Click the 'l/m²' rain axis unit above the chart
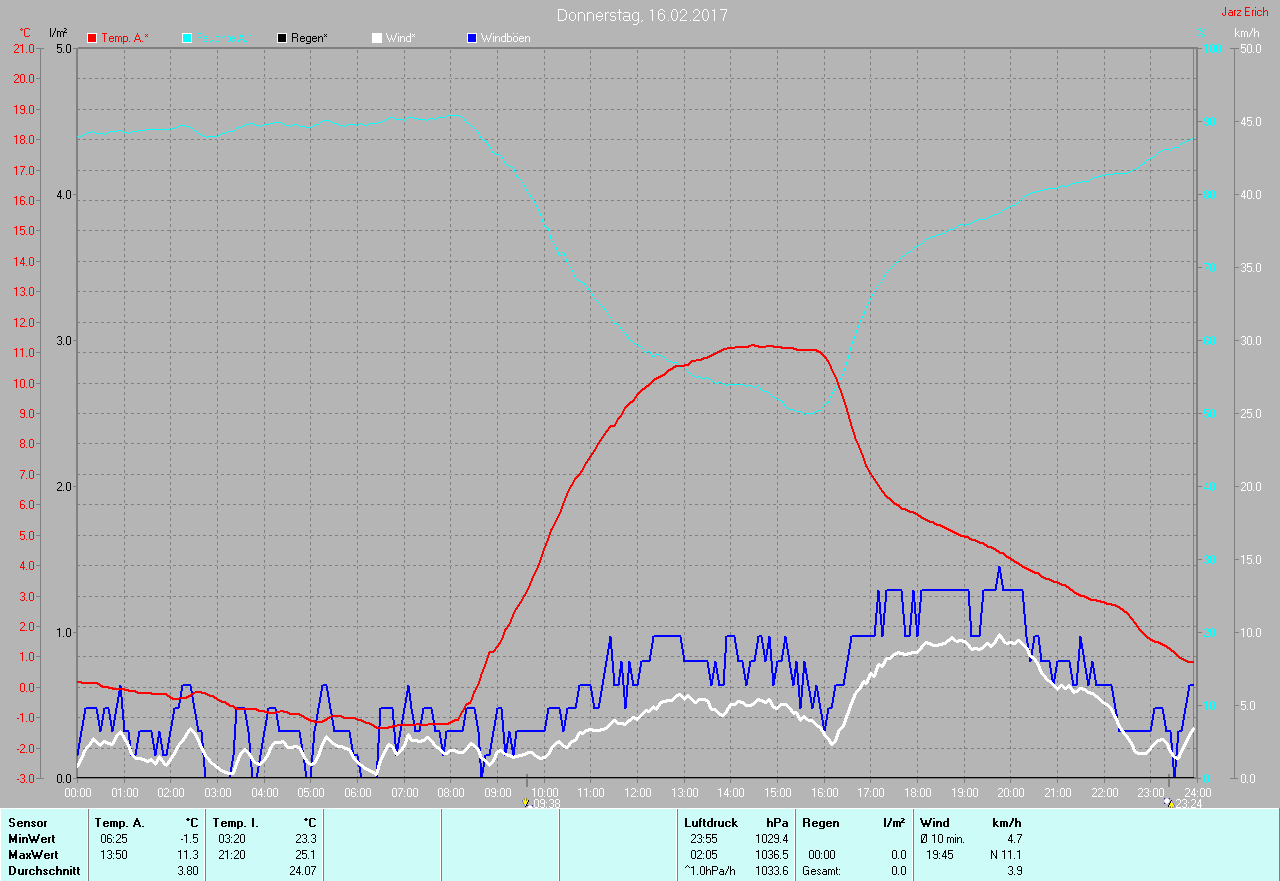The height and width of the screenshot is (881, 1280). coord(58,33)
